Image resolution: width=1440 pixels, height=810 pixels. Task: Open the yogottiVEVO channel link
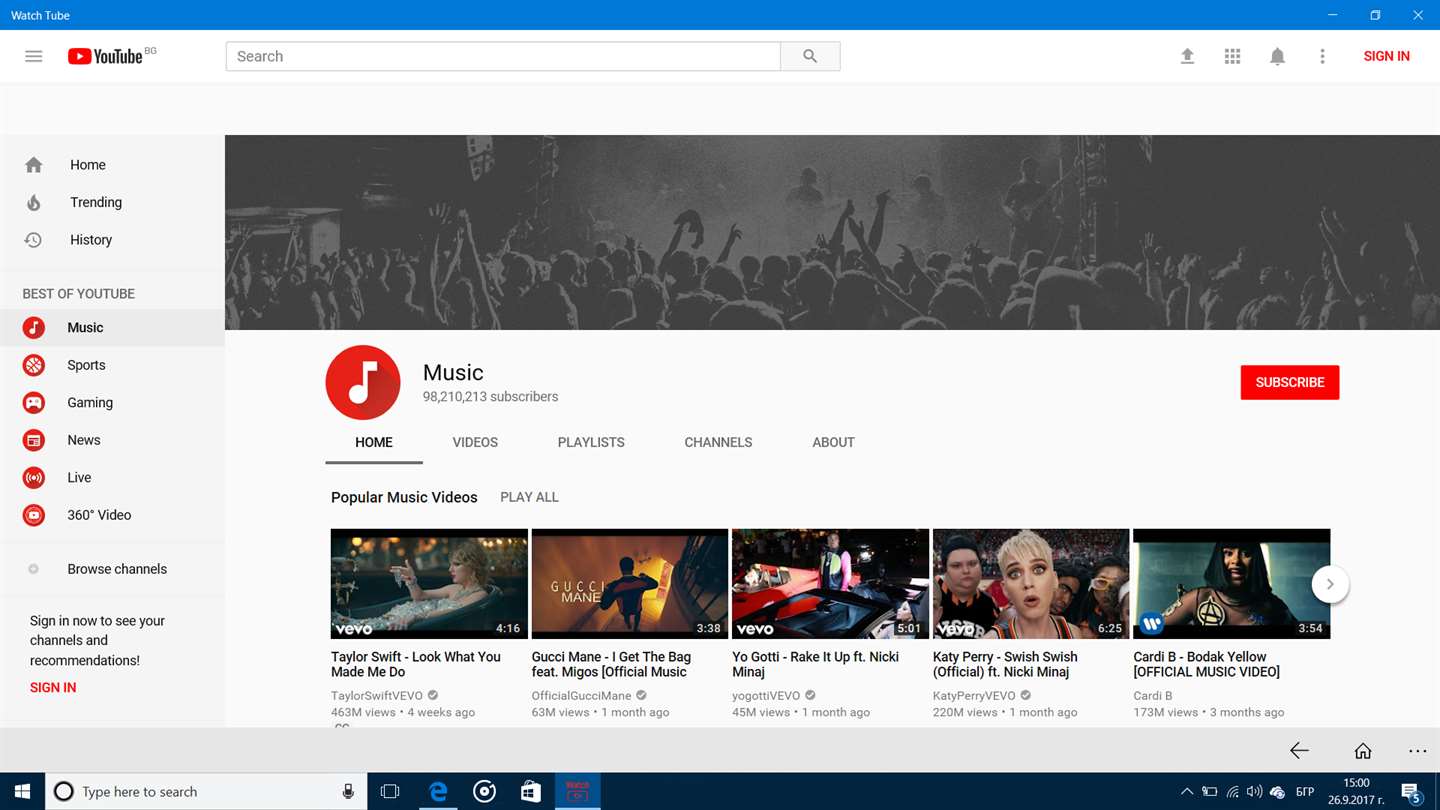tap(766, 695)
